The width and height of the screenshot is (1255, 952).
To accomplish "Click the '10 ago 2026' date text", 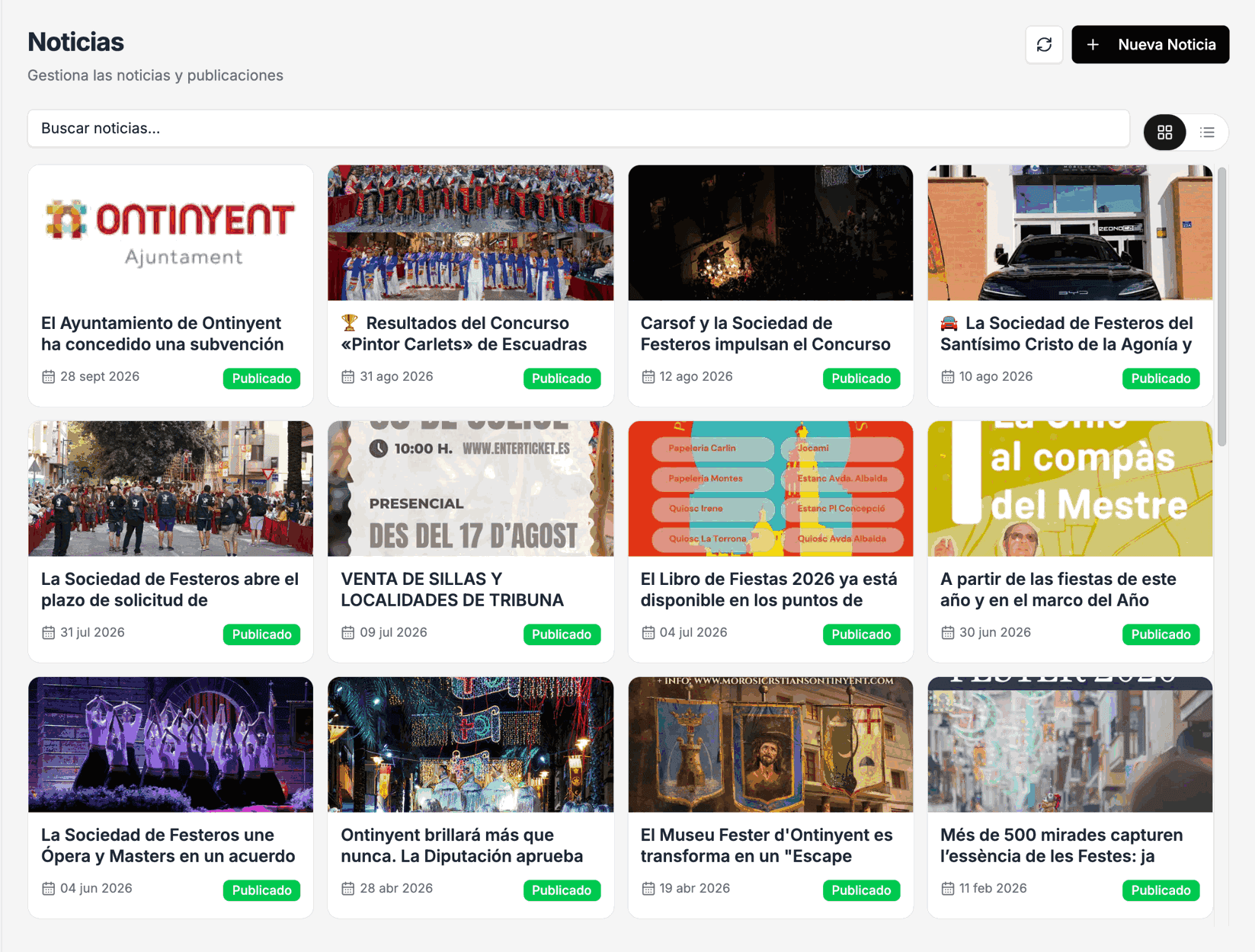I will pos(996,377).
